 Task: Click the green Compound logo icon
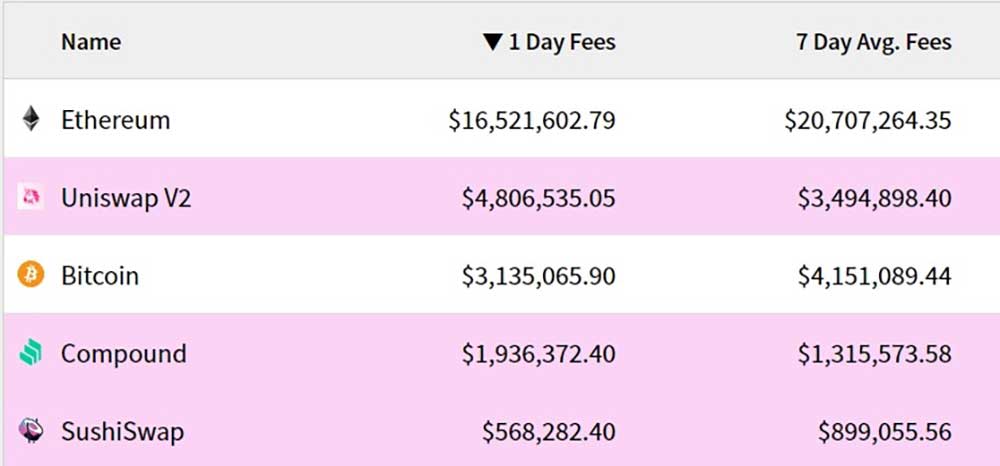pyautogui.click(x=31, y=353)
